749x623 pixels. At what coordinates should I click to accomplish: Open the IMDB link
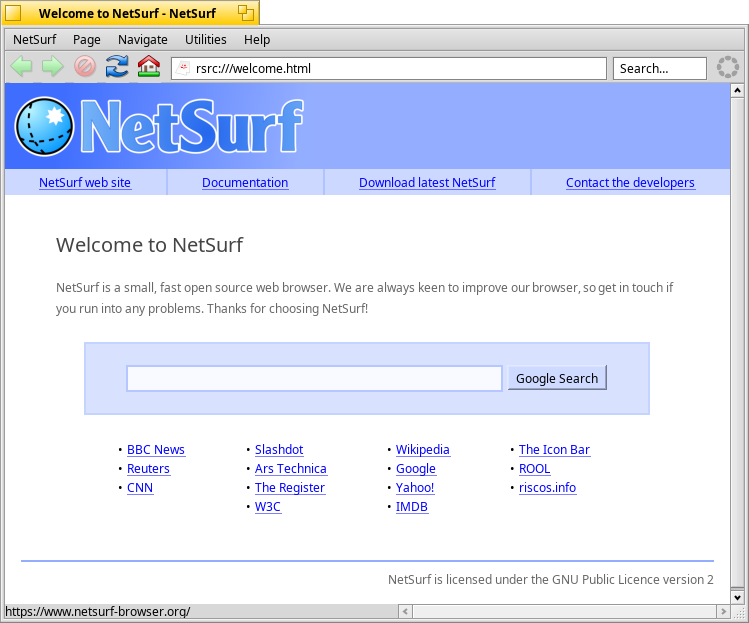(x=412, y=507)
